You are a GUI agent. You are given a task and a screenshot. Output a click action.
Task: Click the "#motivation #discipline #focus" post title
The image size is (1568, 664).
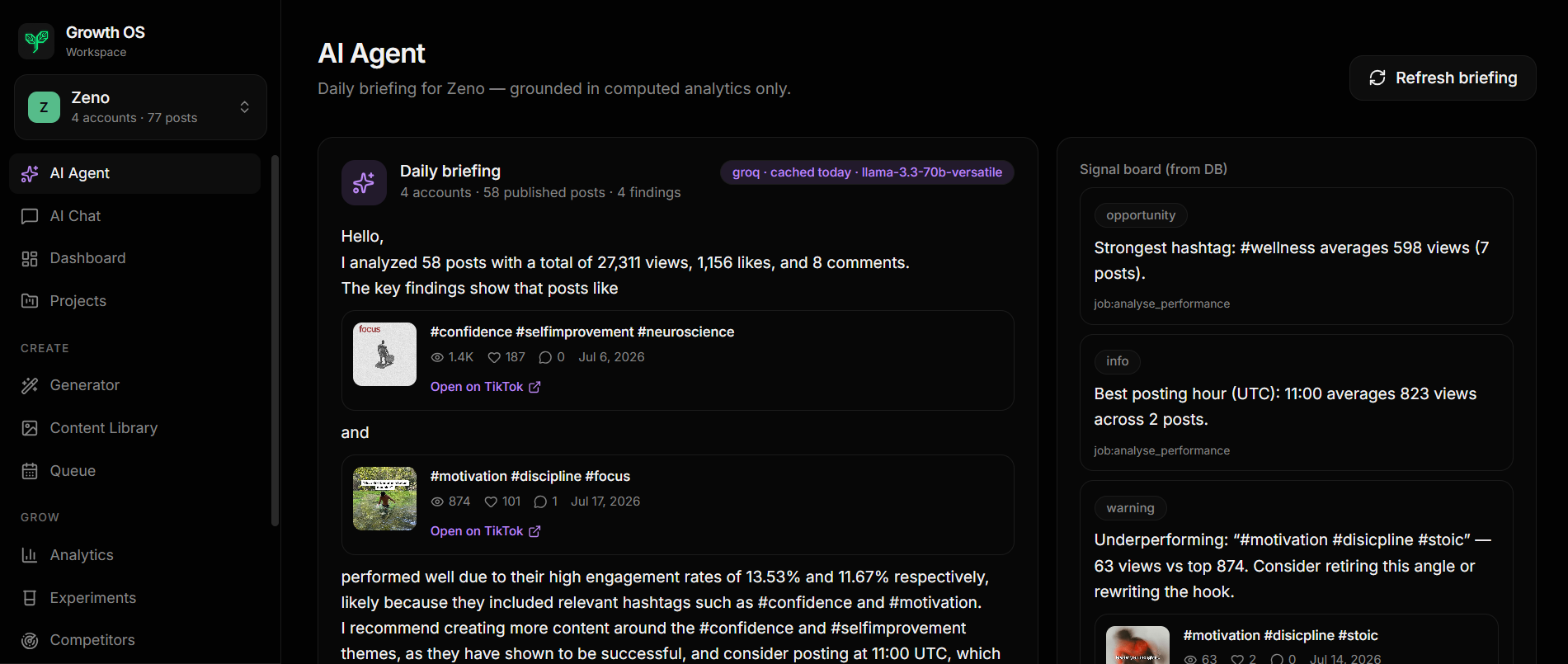pos(530,476)
